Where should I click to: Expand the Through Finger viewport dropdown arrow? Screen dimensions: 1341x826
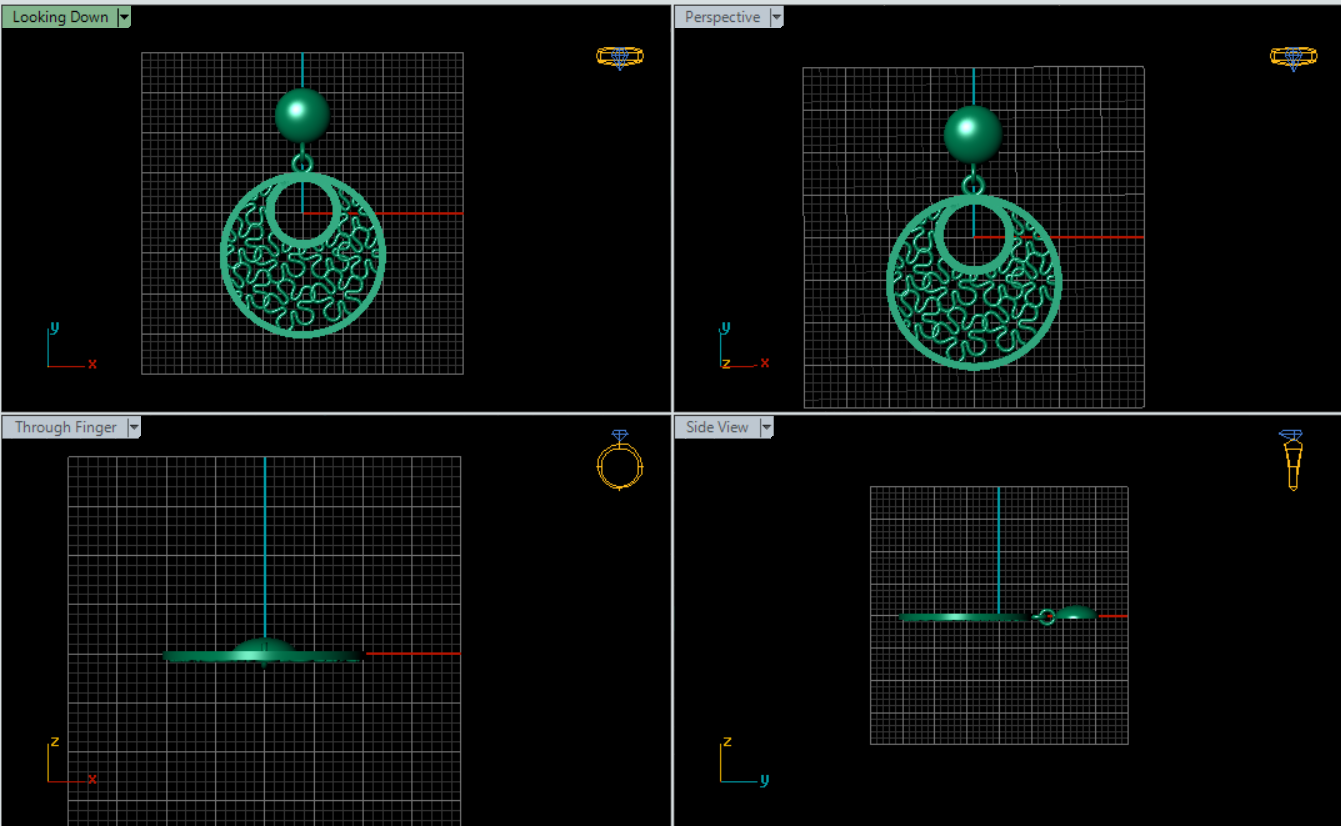[134, 427]
